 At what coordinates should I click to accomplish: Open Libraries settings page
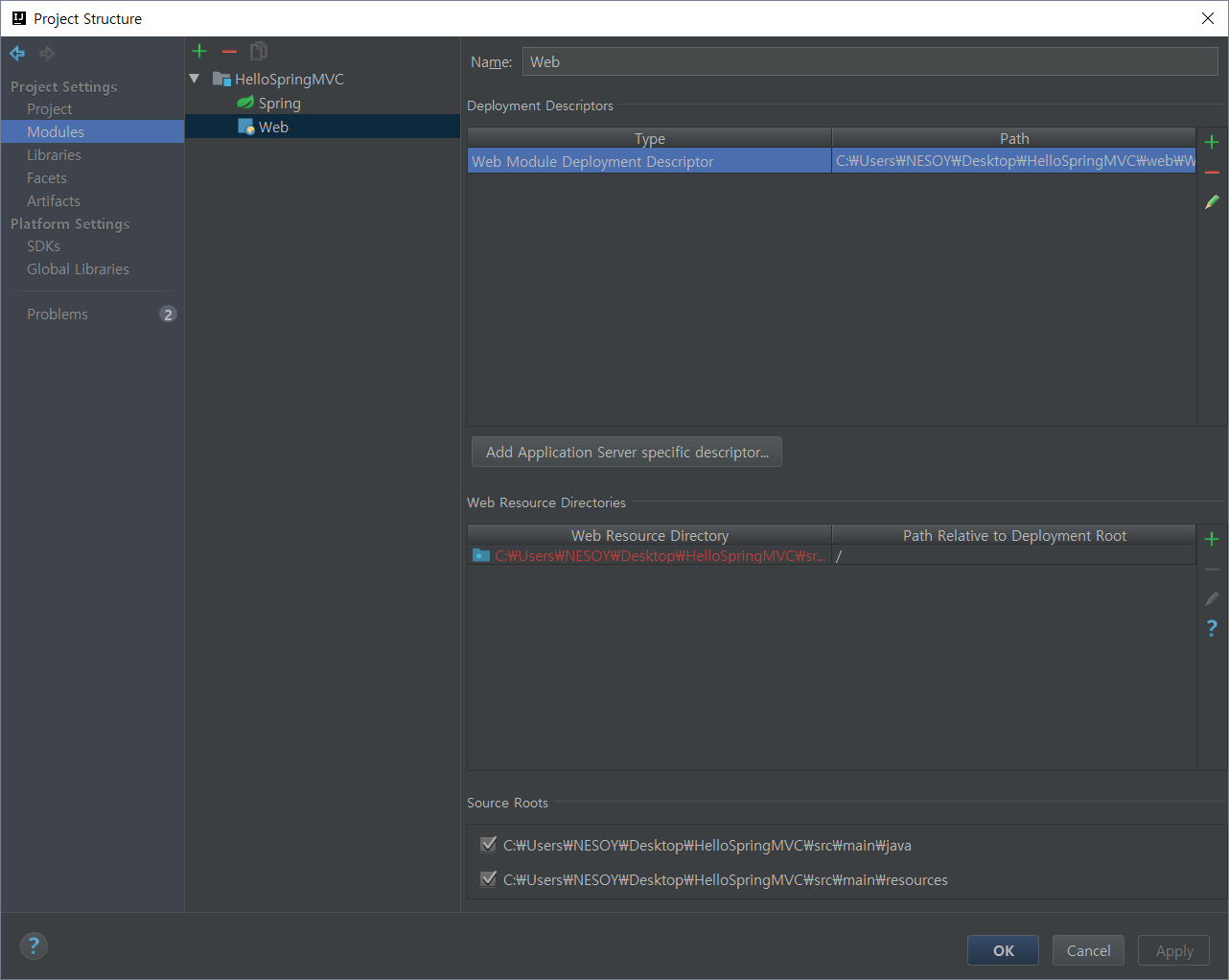tap(54, 155)
